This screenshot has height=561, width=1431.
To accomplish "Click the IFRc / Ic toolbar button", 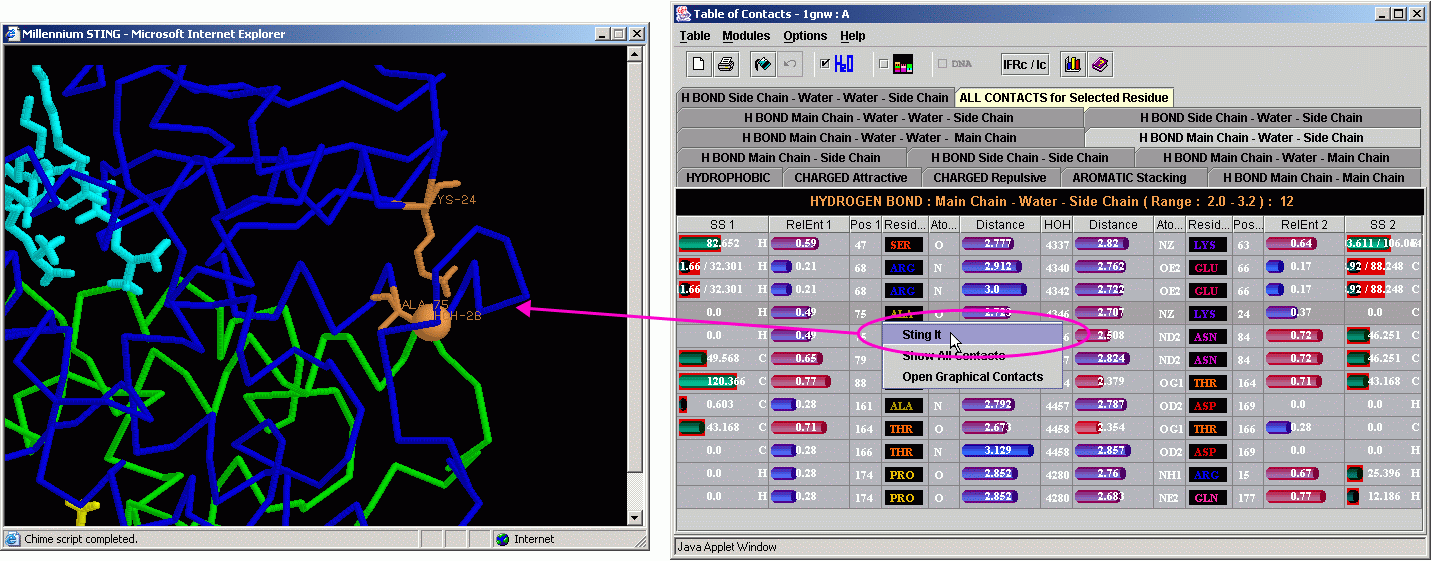I will pyautogui.click(x=1024, y=64).
